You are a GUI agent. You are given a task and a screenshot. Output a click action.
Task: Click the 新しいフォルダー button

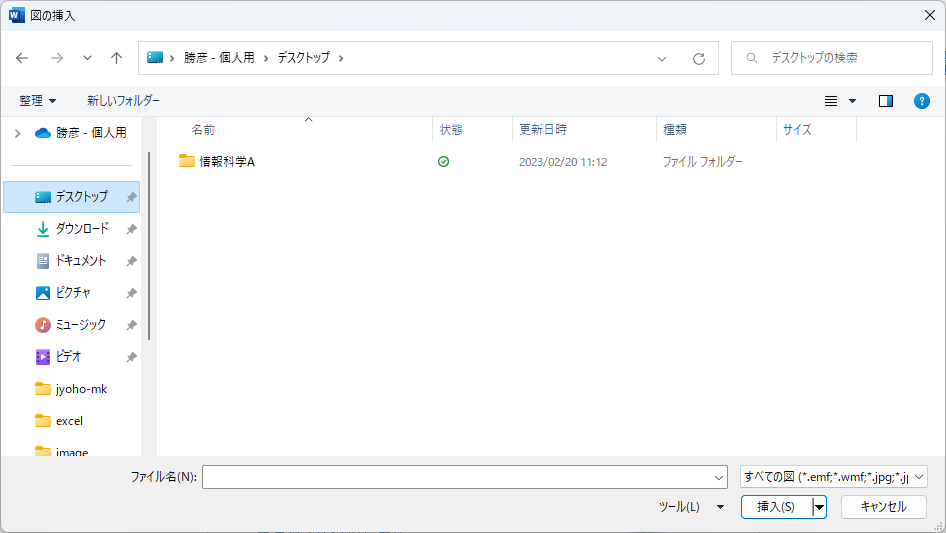(123, 101)
